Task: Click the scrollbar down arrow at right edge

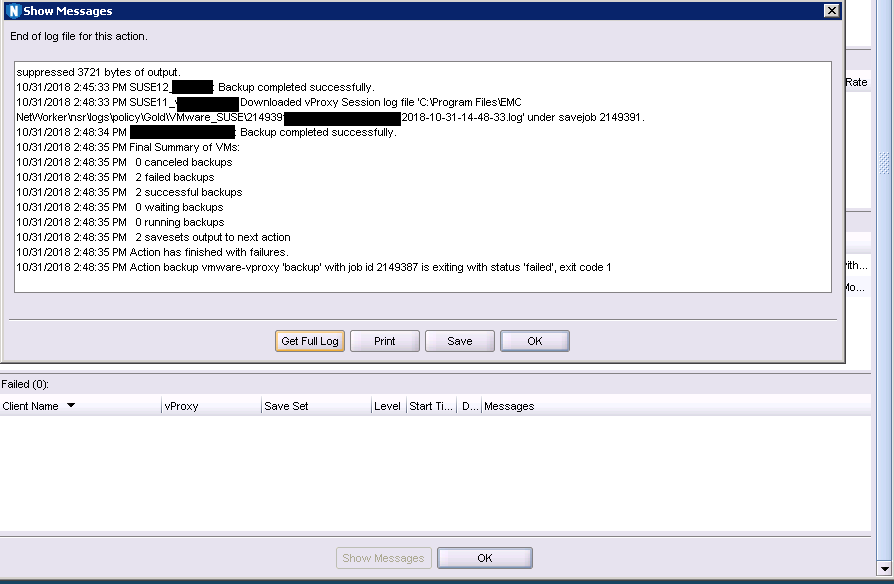Action: [884, 569]
